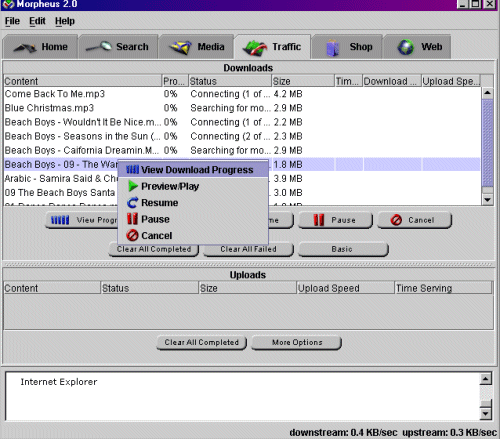The width and height of the screenshot is (500, 439).
Task: Click the bottom message pane scroll-up arrow
Action: click(x=485, y=379)
